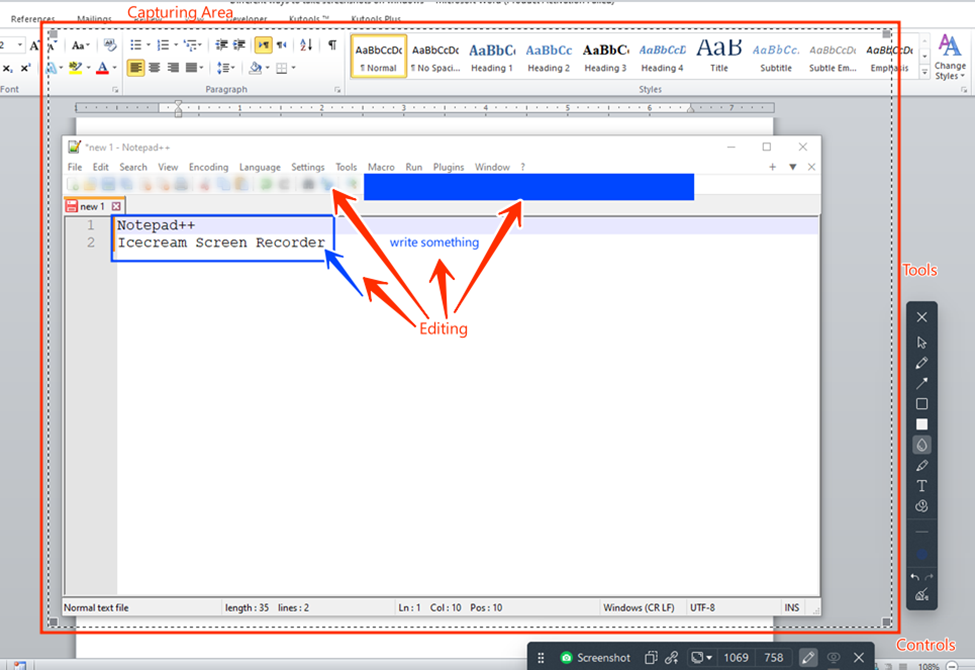Select the filled rectangle tool
Image resolution: width=975 pixels, height=670 pixels.
tap(922, 424)
